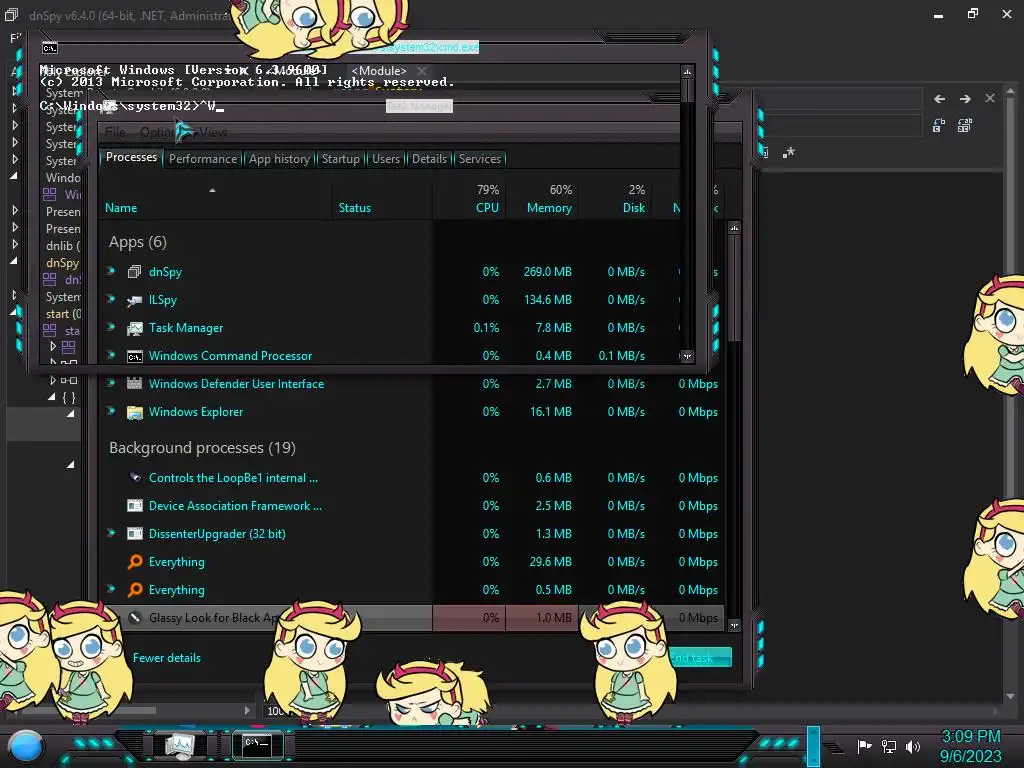Select Device Association Framework process
The height and width of the screenshot is (768, 1024).
coord(235,506)
